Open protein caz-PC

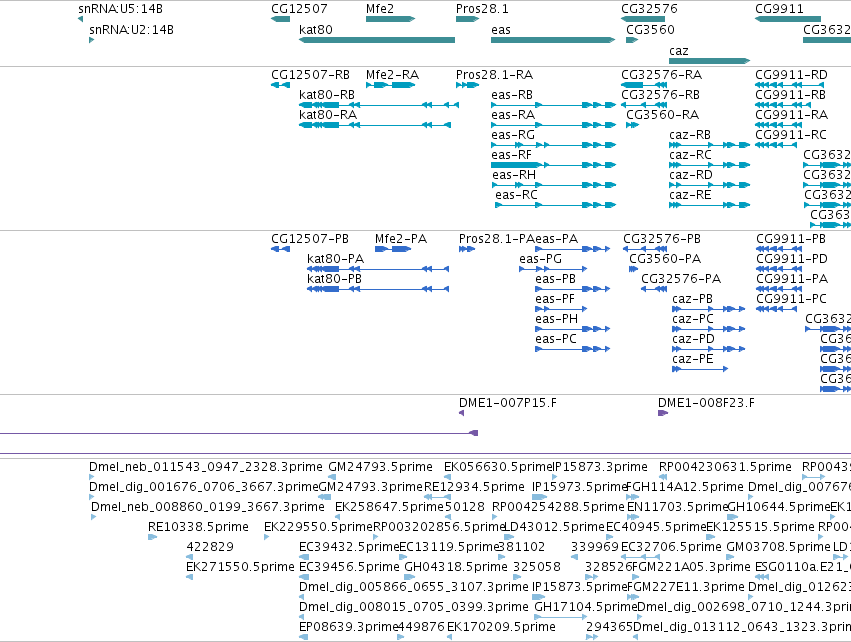point(693,320)
